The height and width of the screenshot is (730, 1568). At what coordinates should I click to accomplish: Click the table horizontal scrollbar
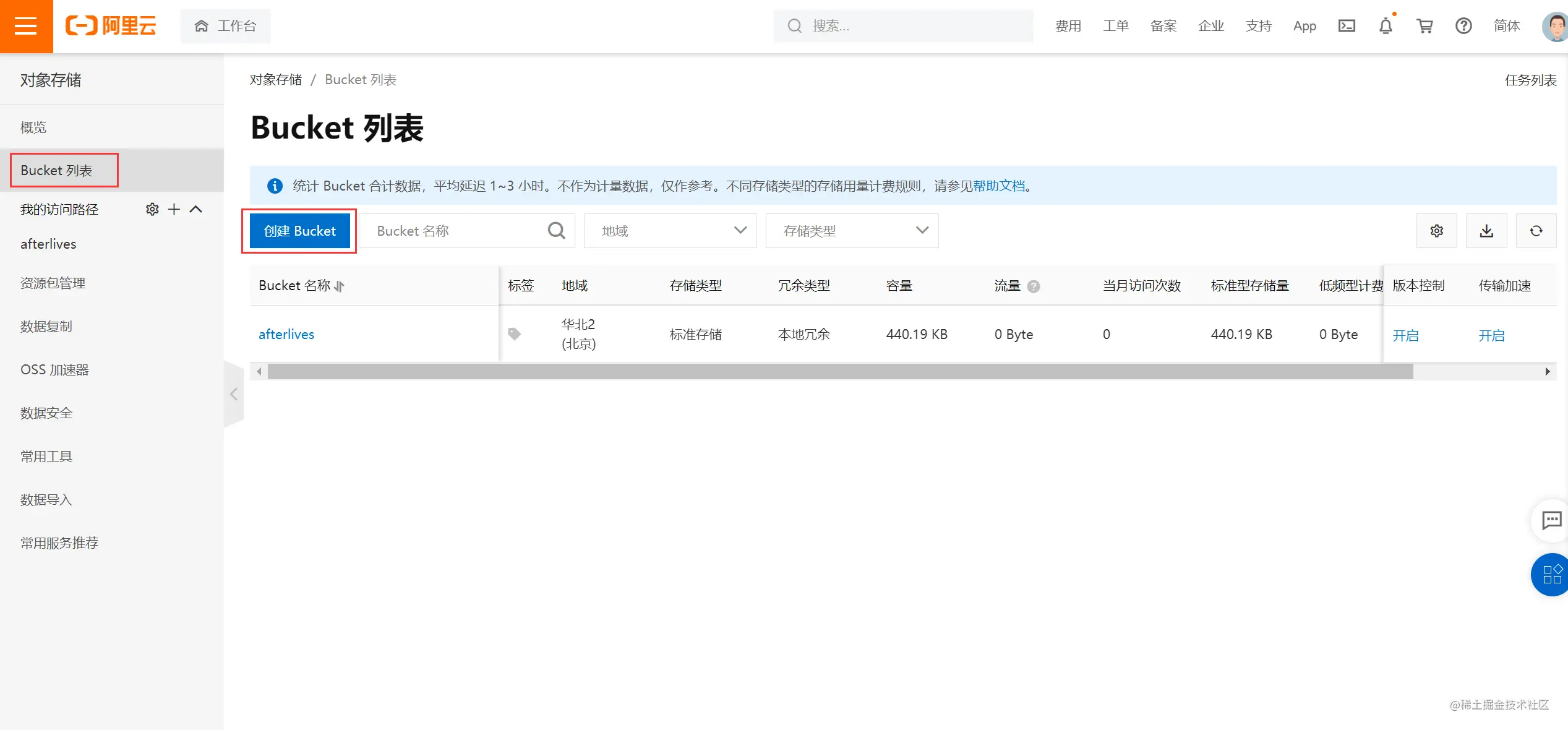tap(841, 371)
